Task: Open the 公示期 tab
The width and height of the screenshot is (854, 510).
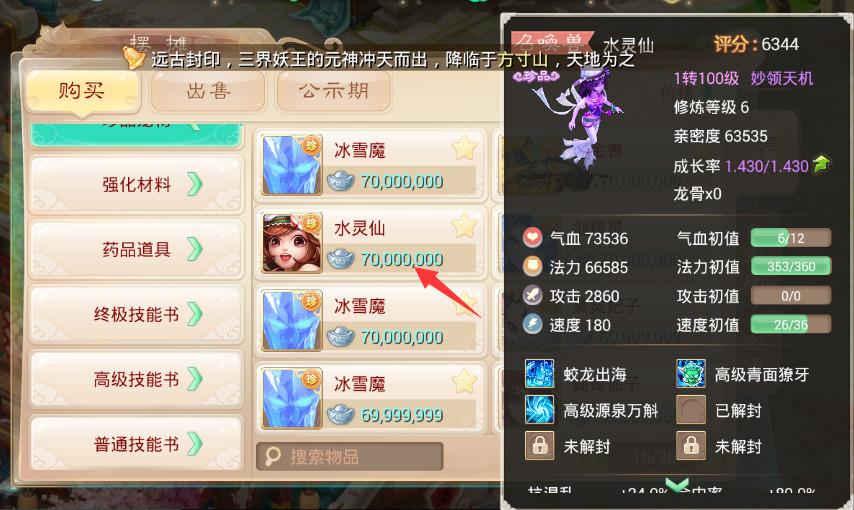Action: point(334,90)
